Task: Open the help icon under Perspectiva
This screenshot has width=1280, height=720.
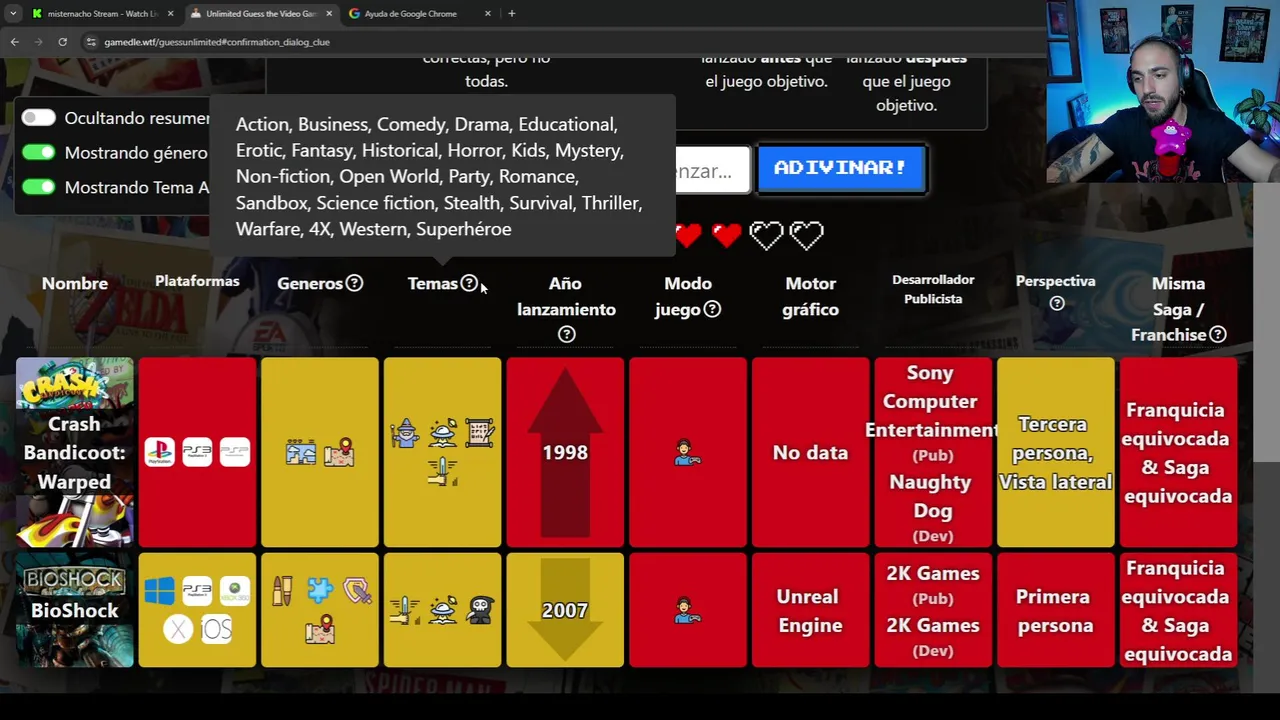Action: point(1056,304)
